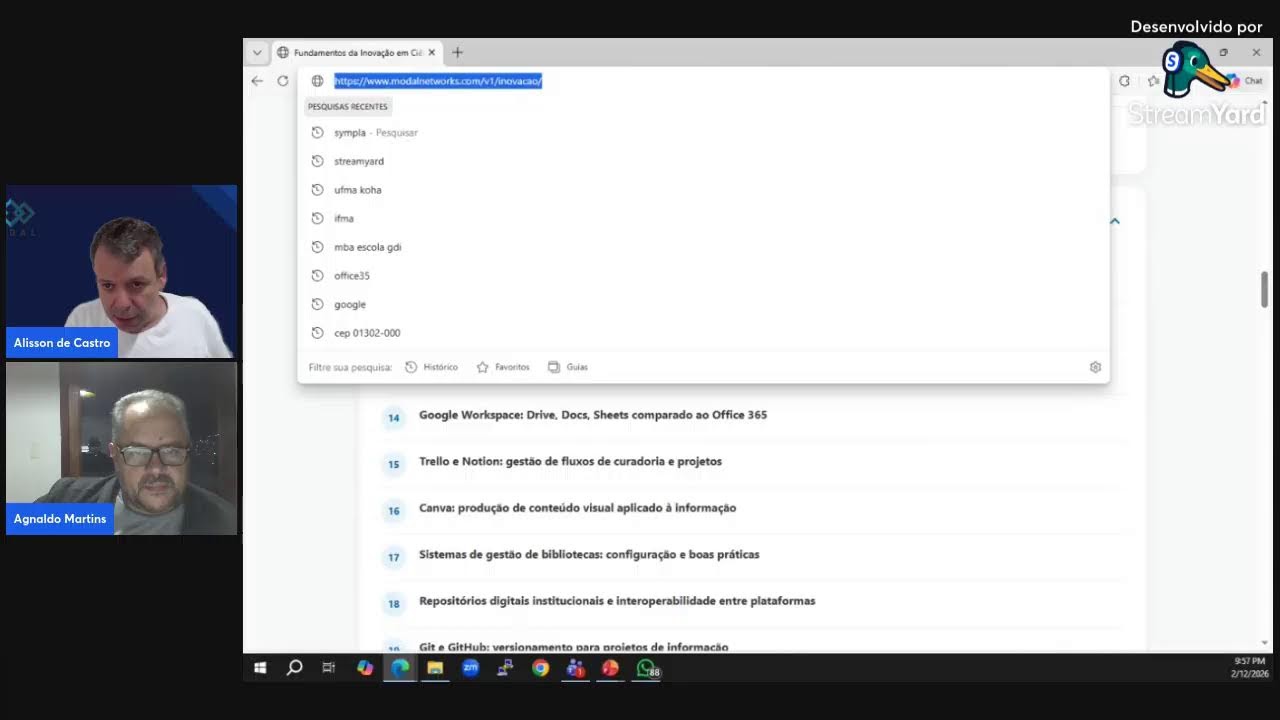Select the 'cep 01302-000' recent search
The height and width of the screenshot is (720, 1280).
[x=703, y=333]
